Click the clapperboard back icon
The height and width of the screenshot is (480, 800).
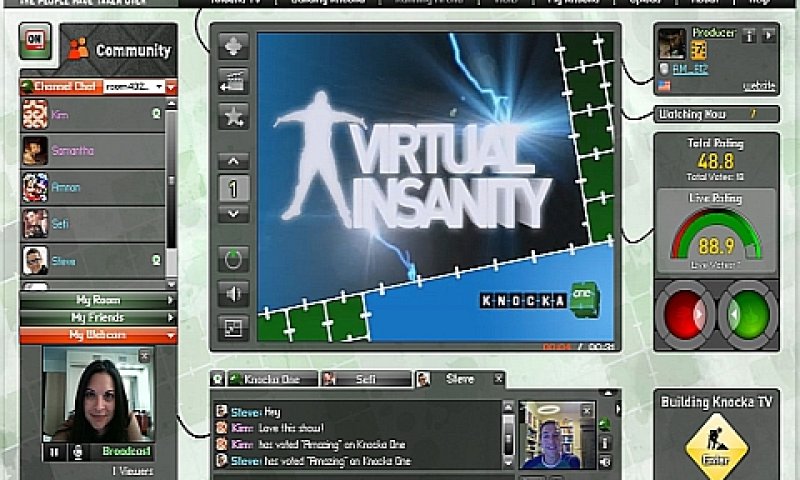(x=233, y=82)
